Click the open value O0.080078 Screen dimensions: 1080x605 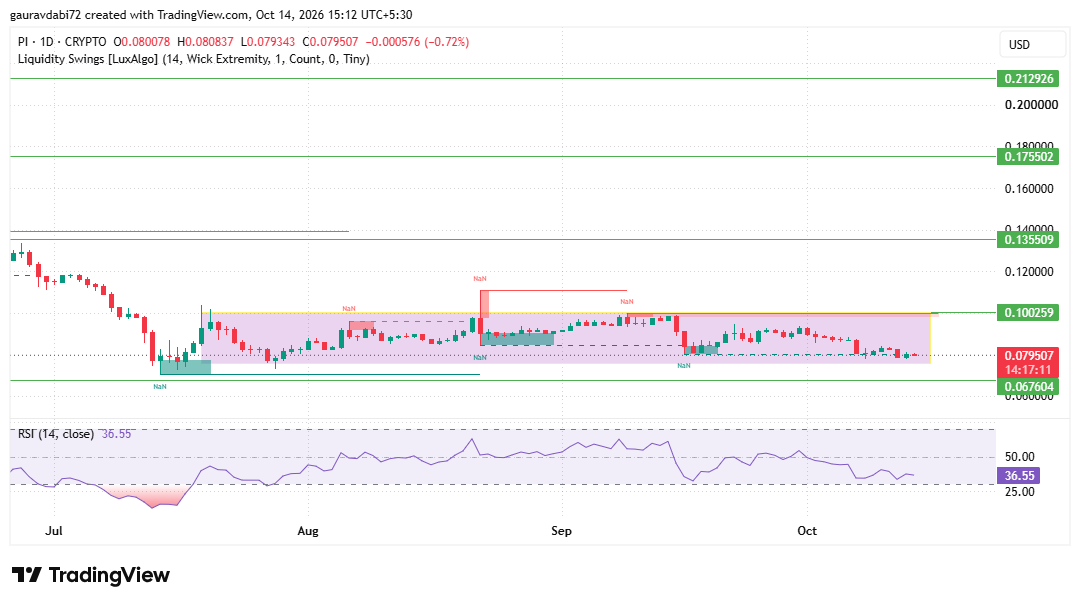[141, 42]
